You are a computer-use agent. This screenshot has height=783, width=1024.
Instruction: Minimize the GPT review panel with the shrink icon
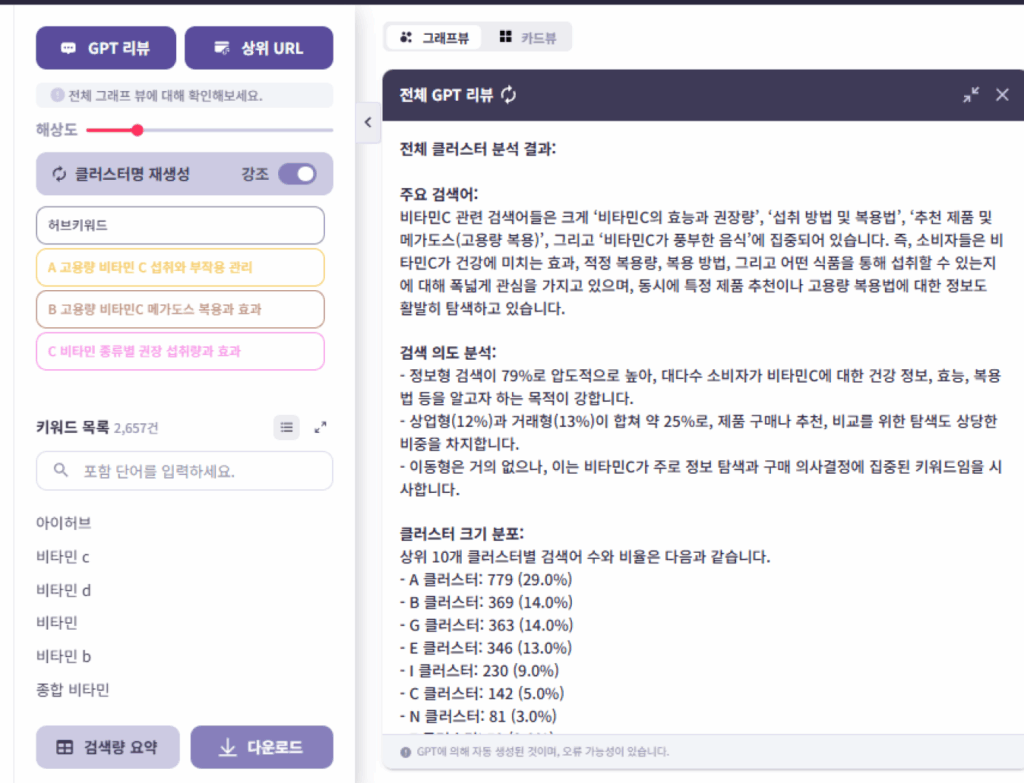pos(971,95)
